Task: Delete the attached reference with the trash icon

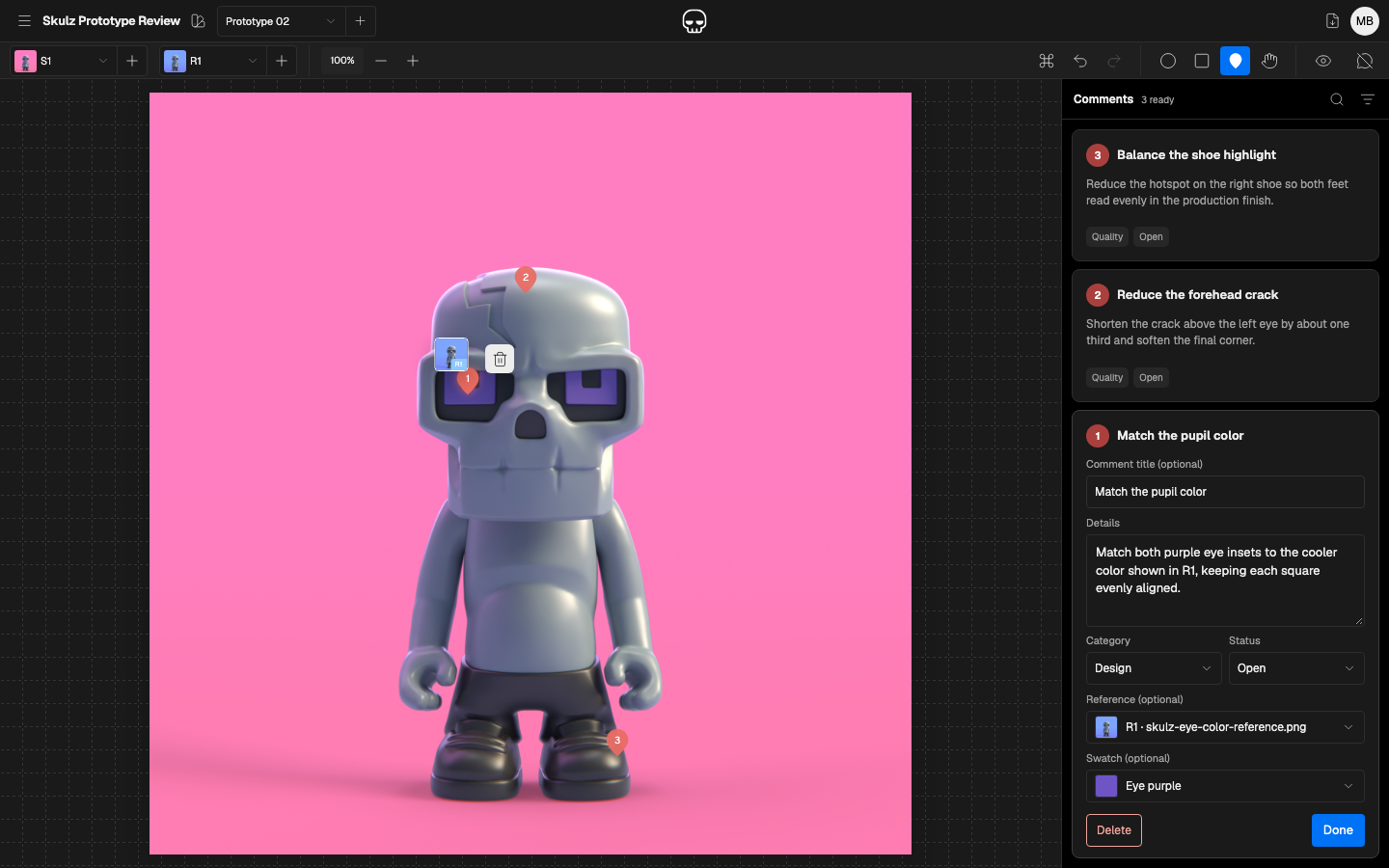Action: (500, 359)
